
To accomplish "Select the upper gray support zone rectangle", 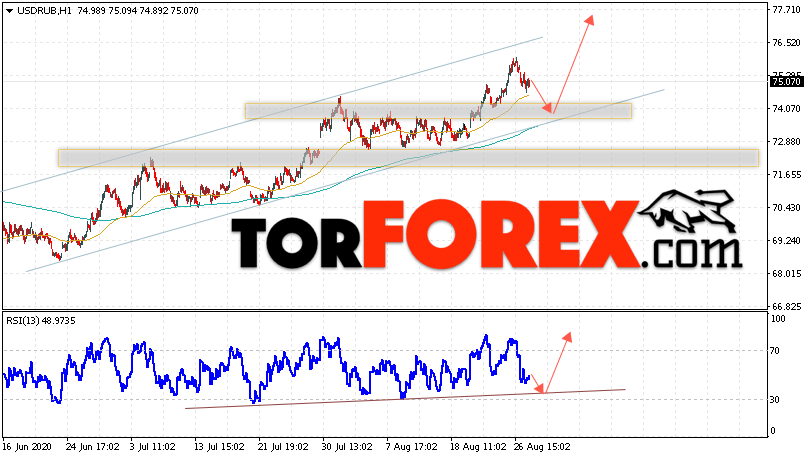I will (439, 111).
